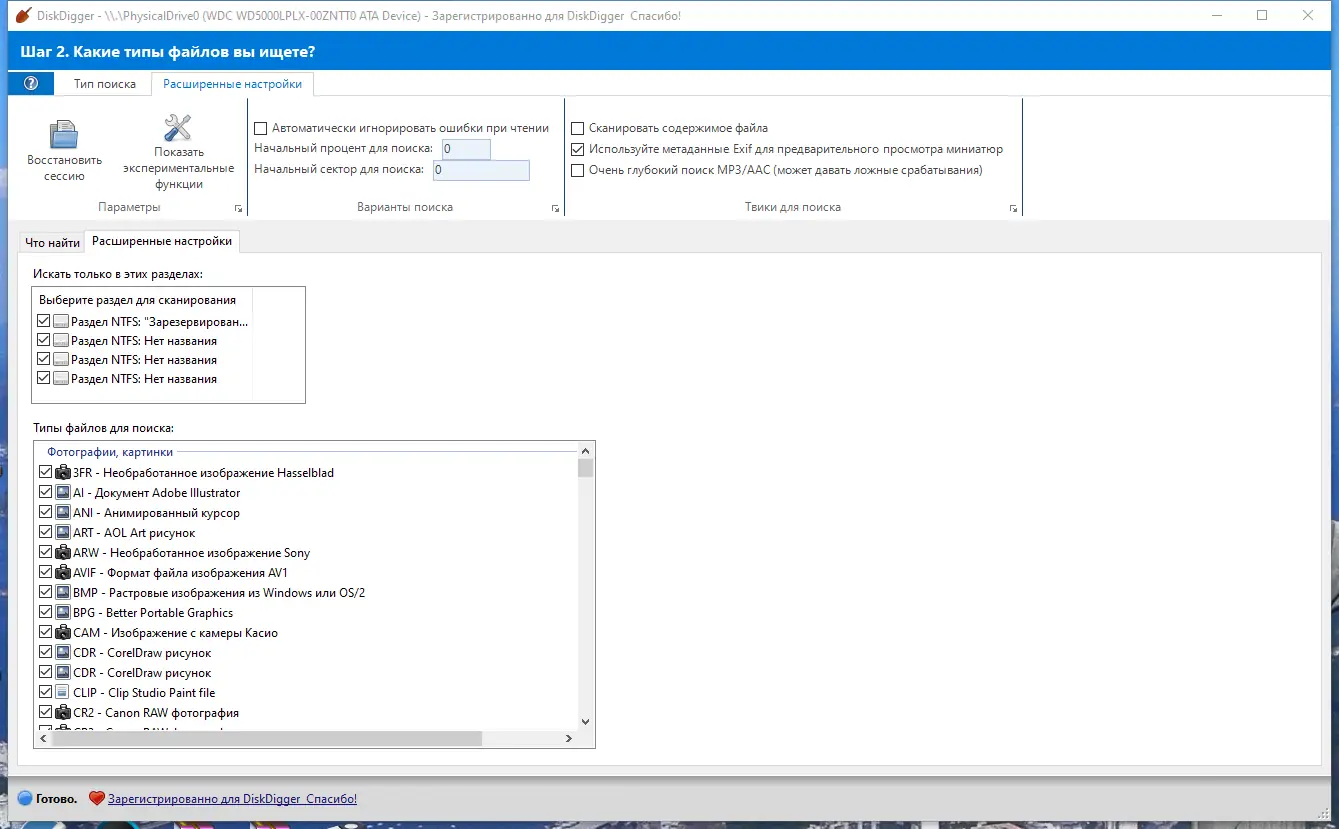Uncheck the CLIP Studio Paint checkbox
The image size is (1339, 829).
coord(45,692)
